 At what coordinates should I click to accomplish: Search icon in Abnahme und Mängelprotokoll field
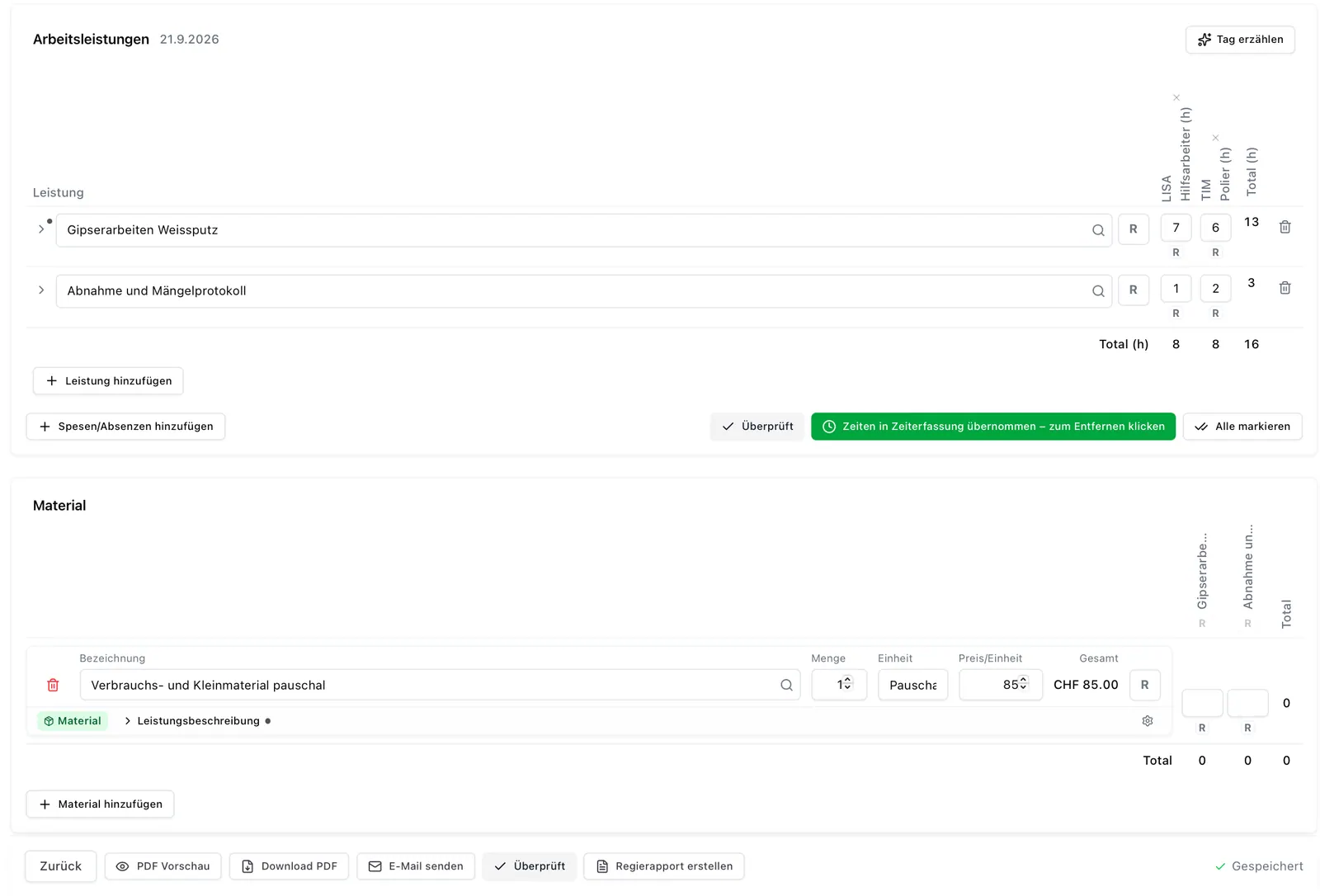[1098, 291]
